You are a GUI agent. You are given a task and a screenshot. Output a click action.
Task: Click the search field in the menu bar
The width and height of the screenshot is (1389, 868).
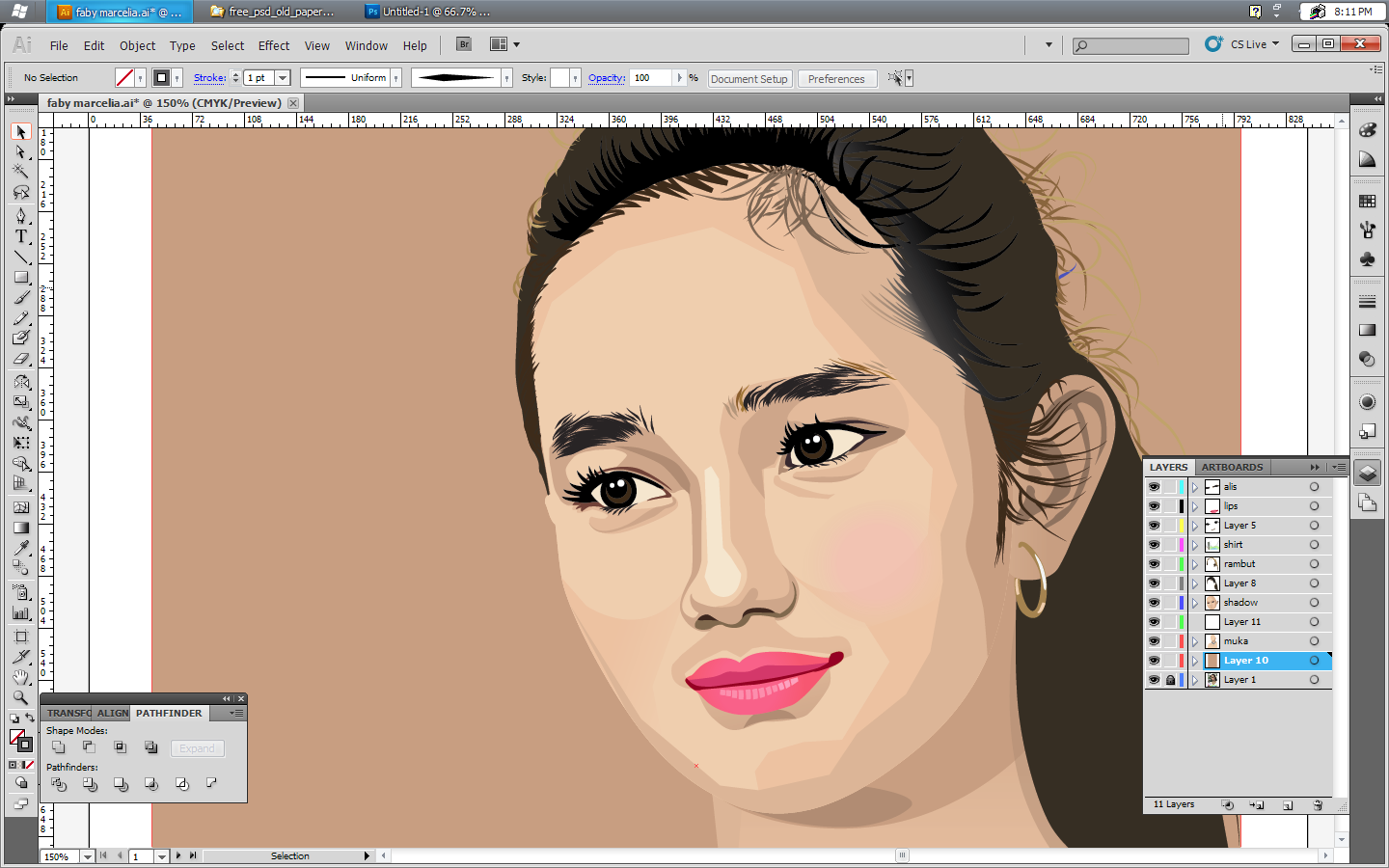pyautogui.click(x=1131, y=45)
